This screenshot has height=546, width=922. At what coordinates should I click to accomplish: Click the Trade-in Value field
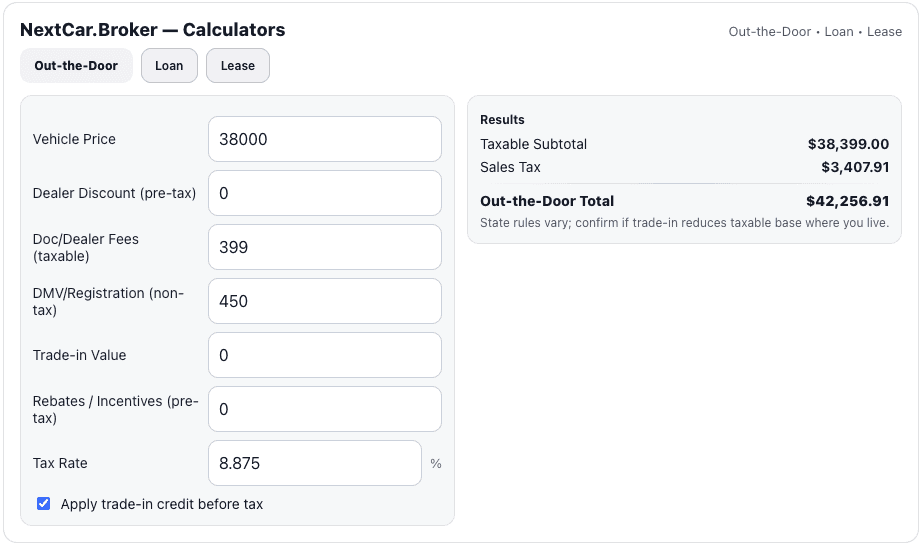[324, 355]
